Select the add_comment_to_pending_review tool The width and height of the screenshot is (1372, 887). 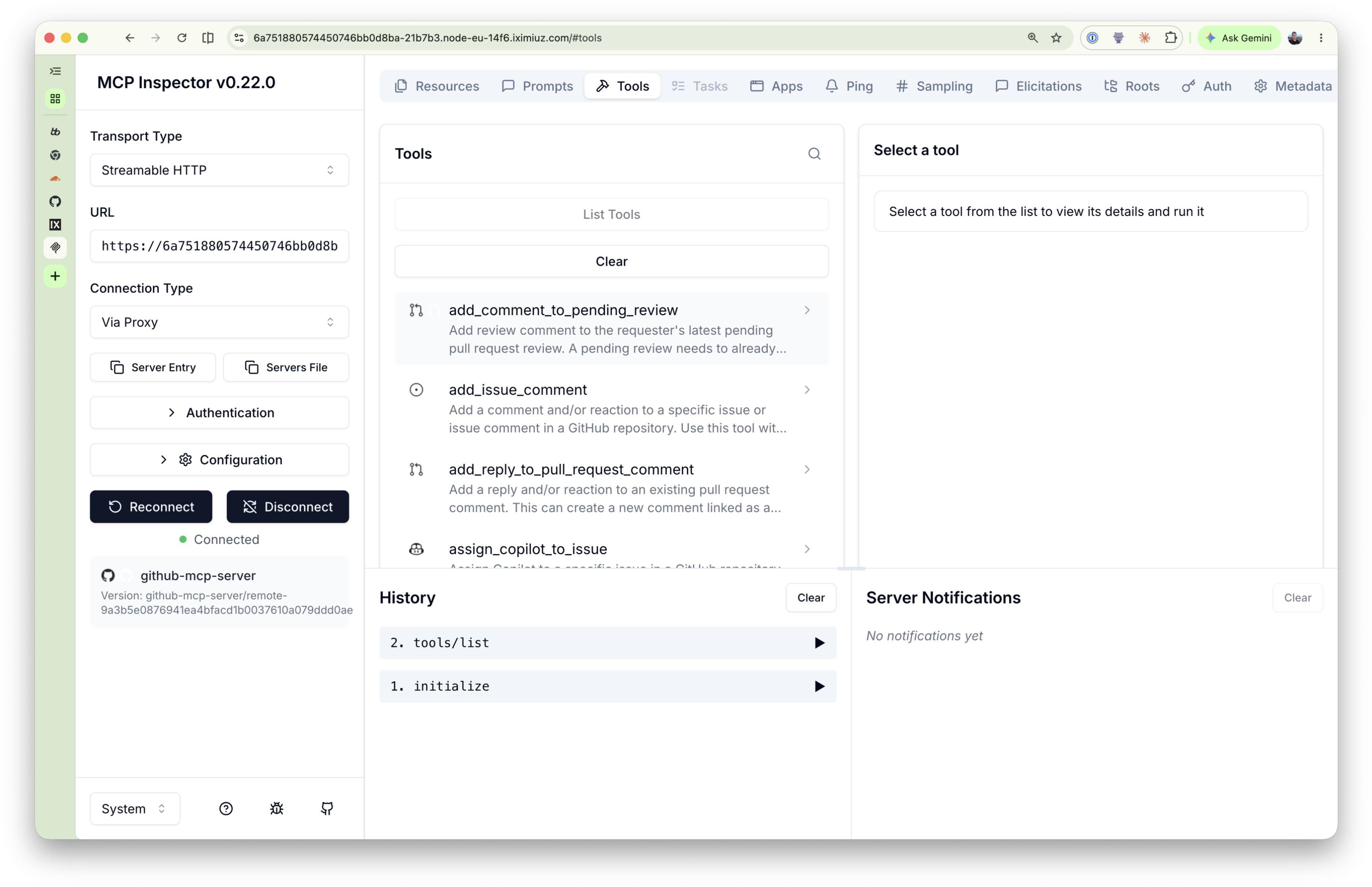click(611, 328)
